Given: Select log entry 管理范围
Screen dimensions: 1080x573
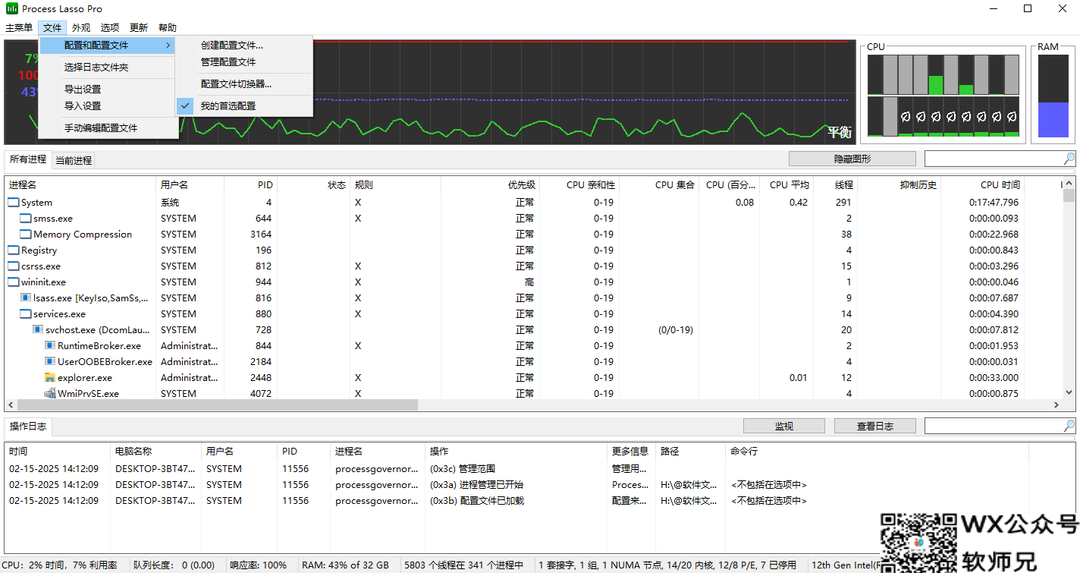Looking at the screenshot, I should pos(462,468).
